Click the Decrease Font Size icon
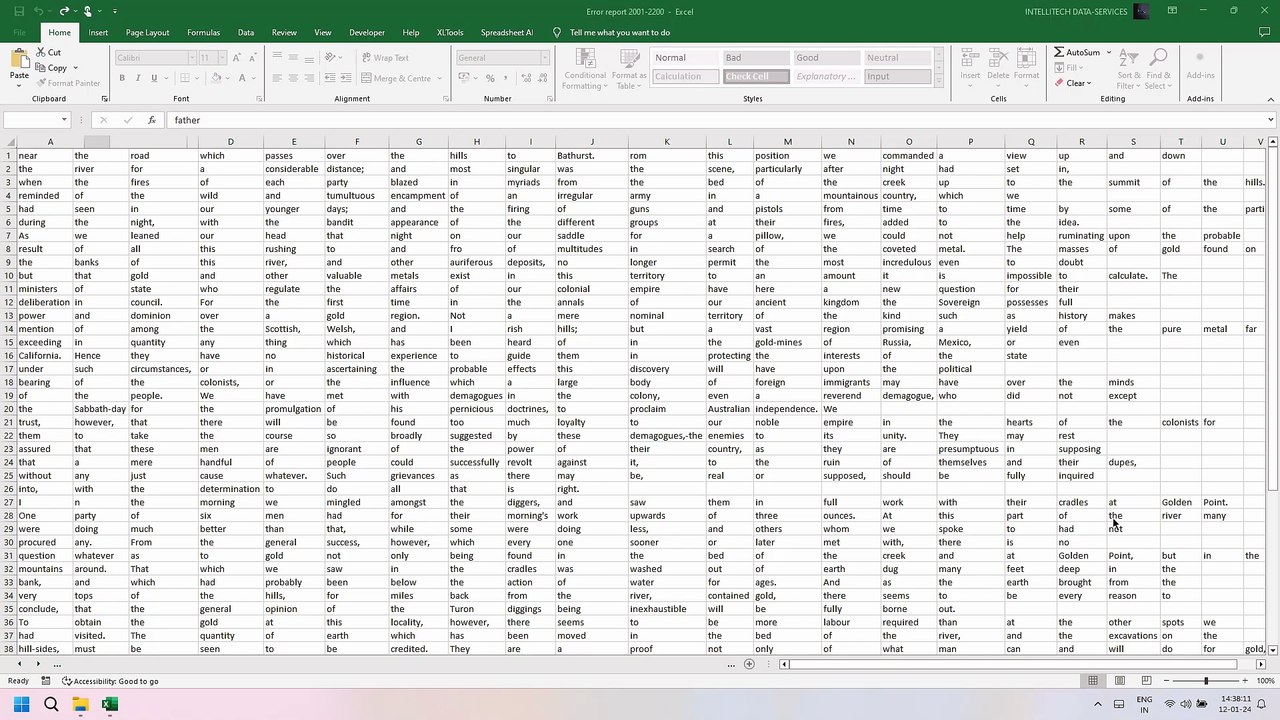 point(253,58)
